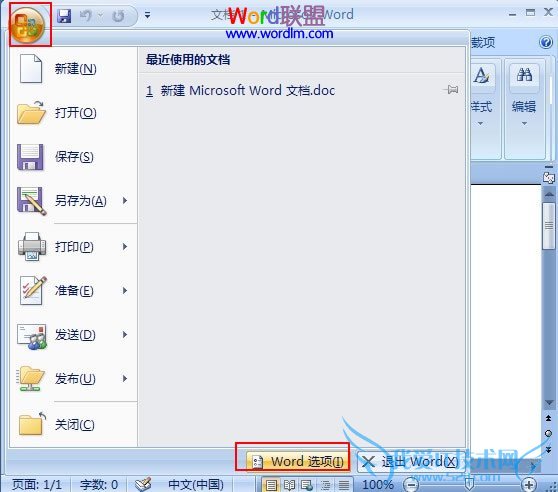Click the 100% zoom level button
This screenshot has height=492, width=558.
tap(378, 484)
